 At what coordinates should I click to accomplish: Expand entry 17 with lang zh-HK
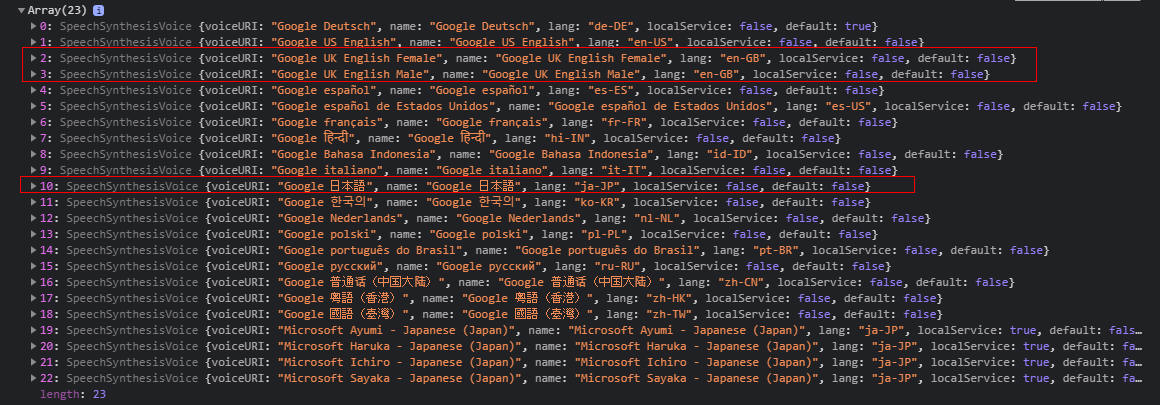coord(34,298)
